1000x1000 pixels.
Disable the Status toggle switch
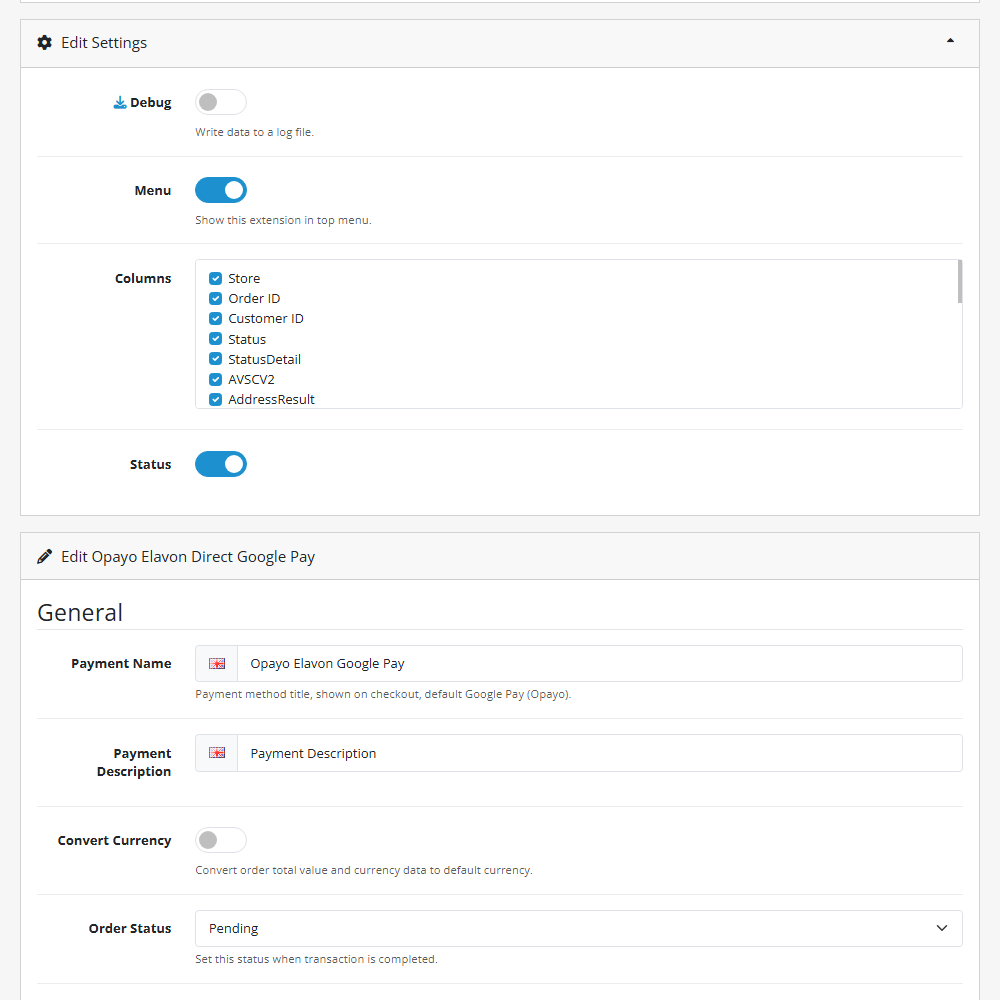tap(220, 464)
